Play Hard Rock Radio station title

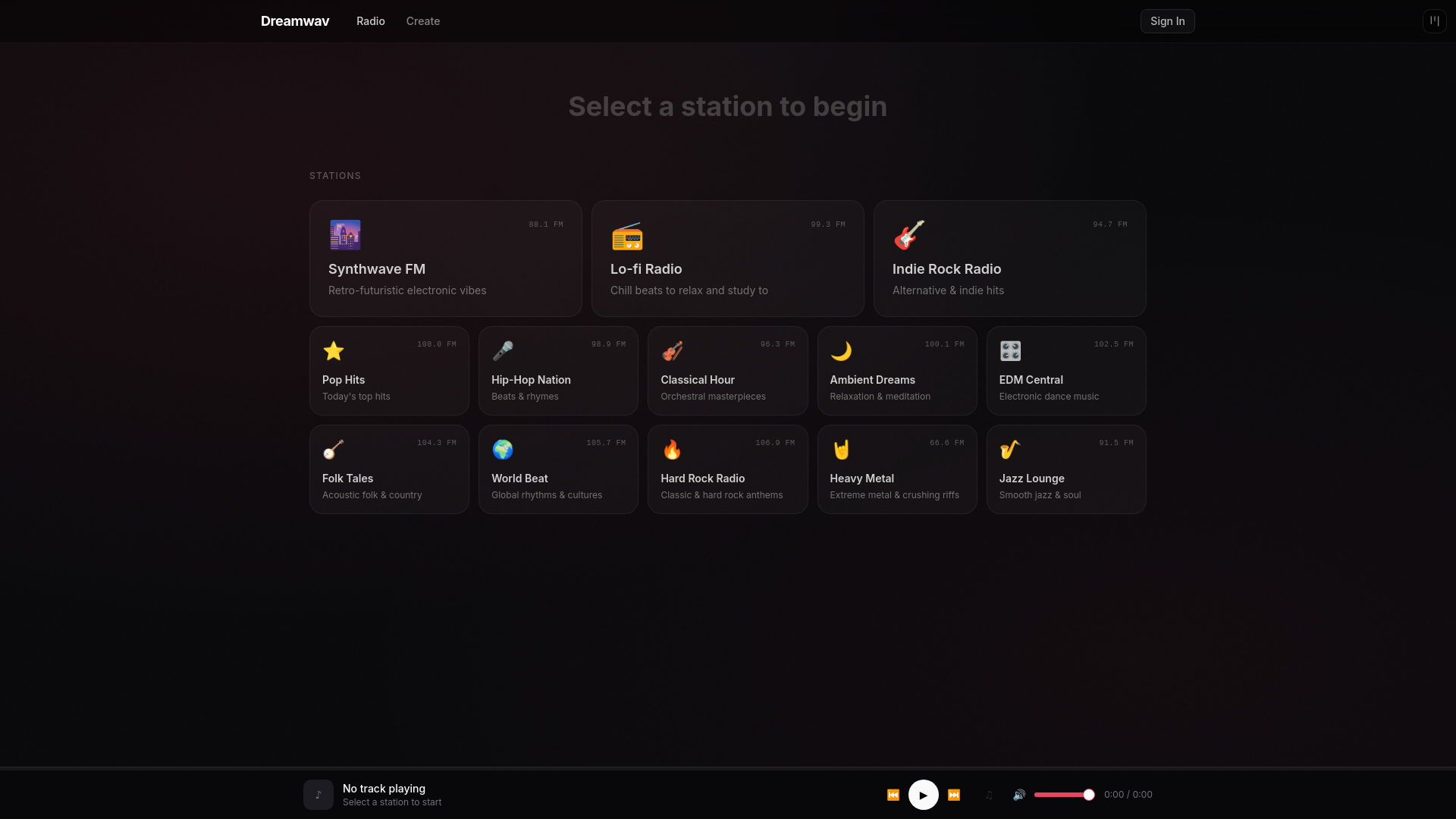pyautogui.click(x=703, y=479)
